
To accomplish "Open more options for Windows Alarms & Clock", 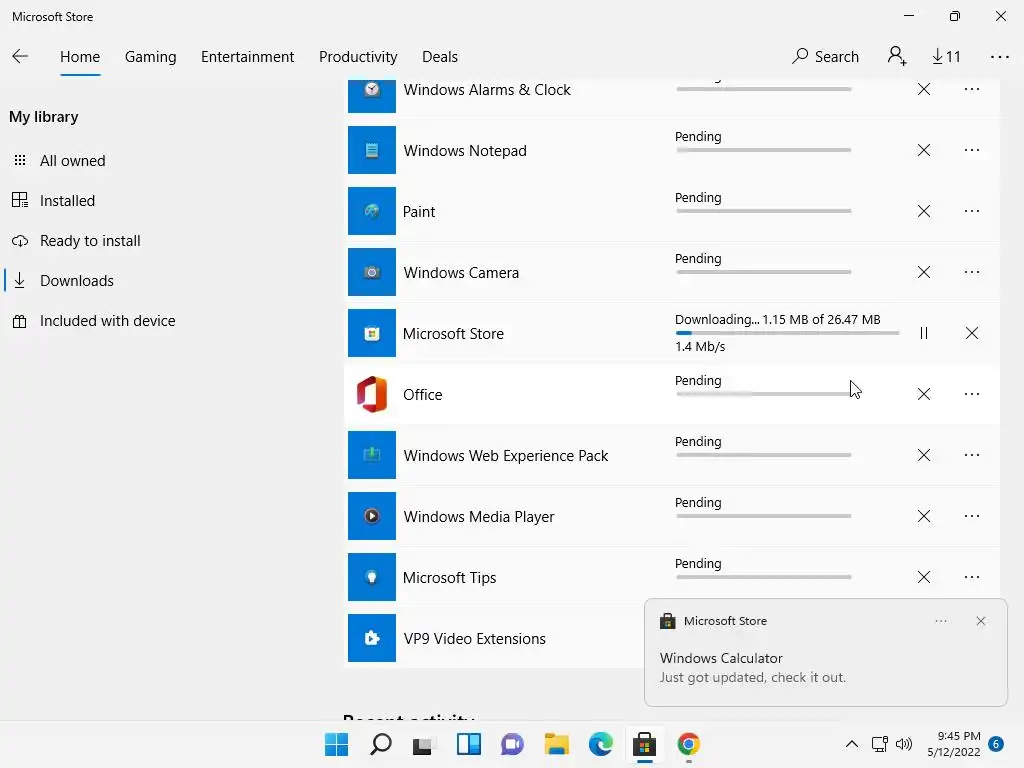I will (x=972, y=89).
